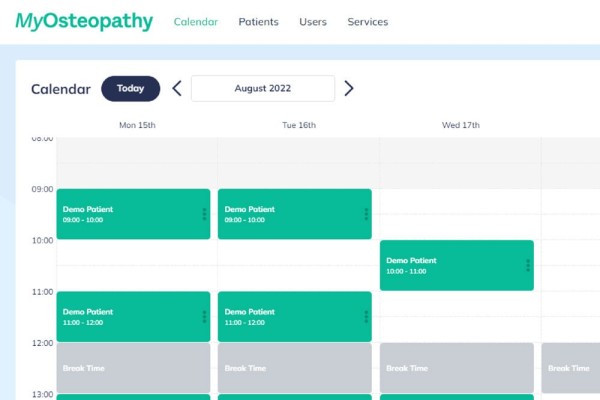Select Tuesday 11:00 - 12:00 Demo Patient appointment
The height and width of the screenshot is (400, 600).
pos(295,317)
